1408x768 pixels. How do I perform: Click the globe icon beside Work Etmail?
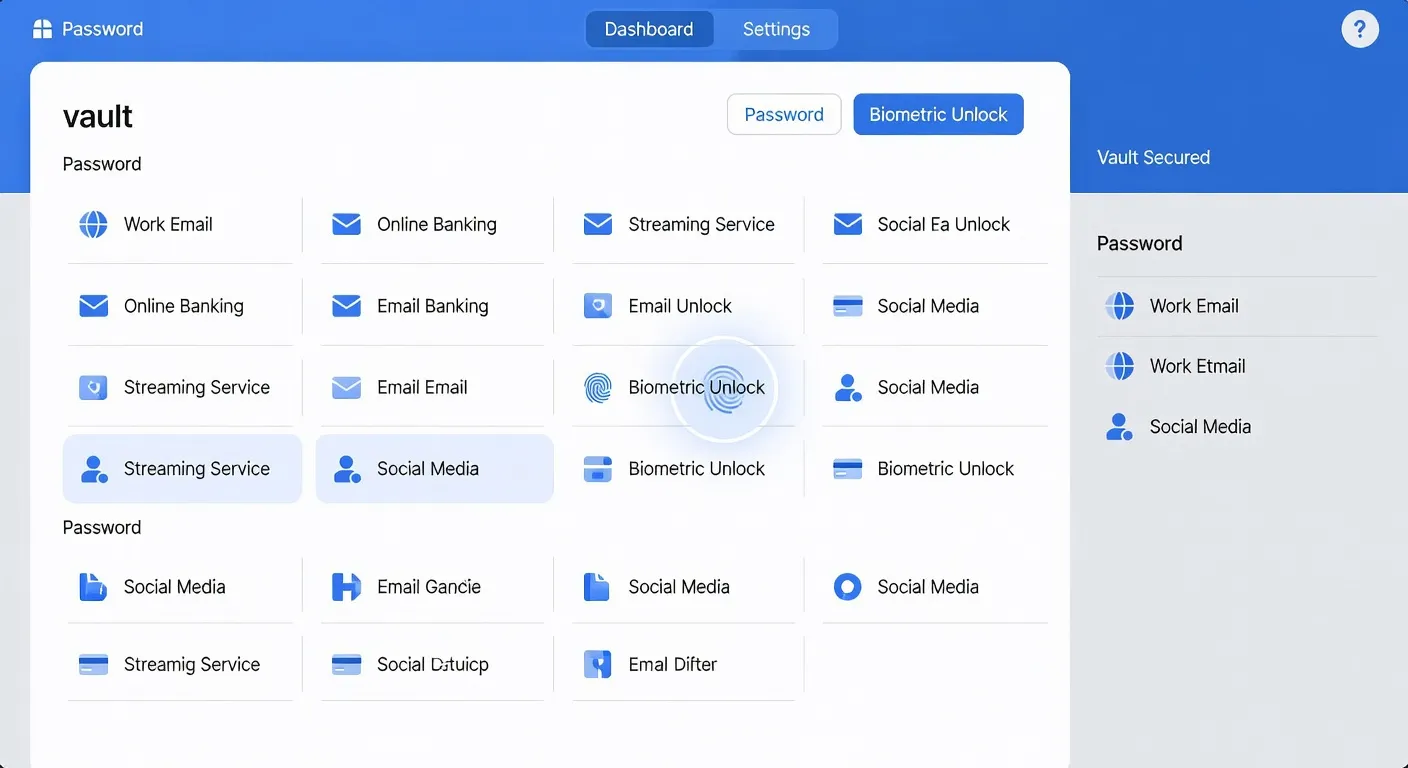click(1119, 366)
